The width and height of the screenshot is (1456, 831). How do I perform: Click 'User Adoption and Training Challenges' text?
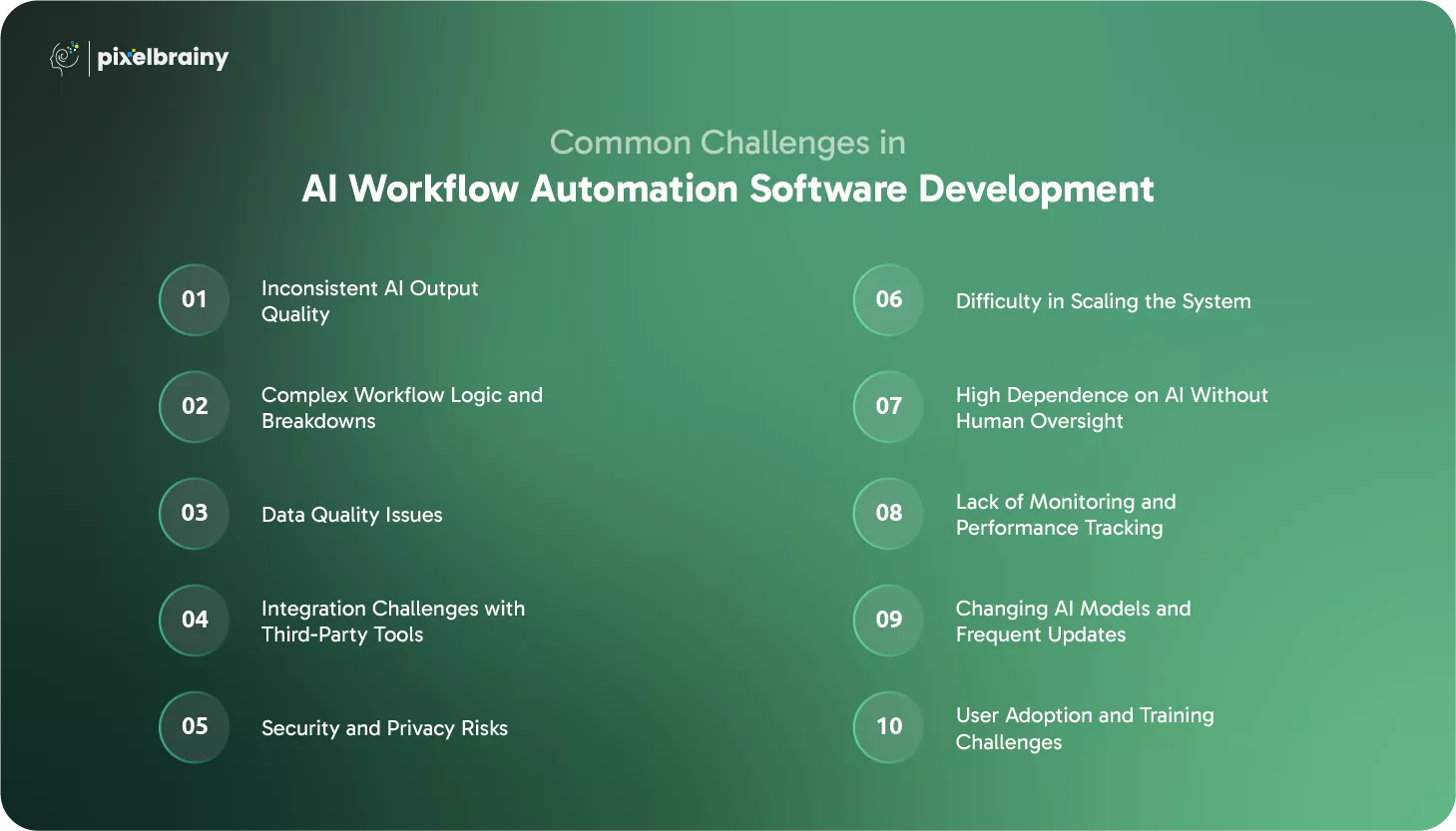pyautogui.click(x=1084, y=728)
